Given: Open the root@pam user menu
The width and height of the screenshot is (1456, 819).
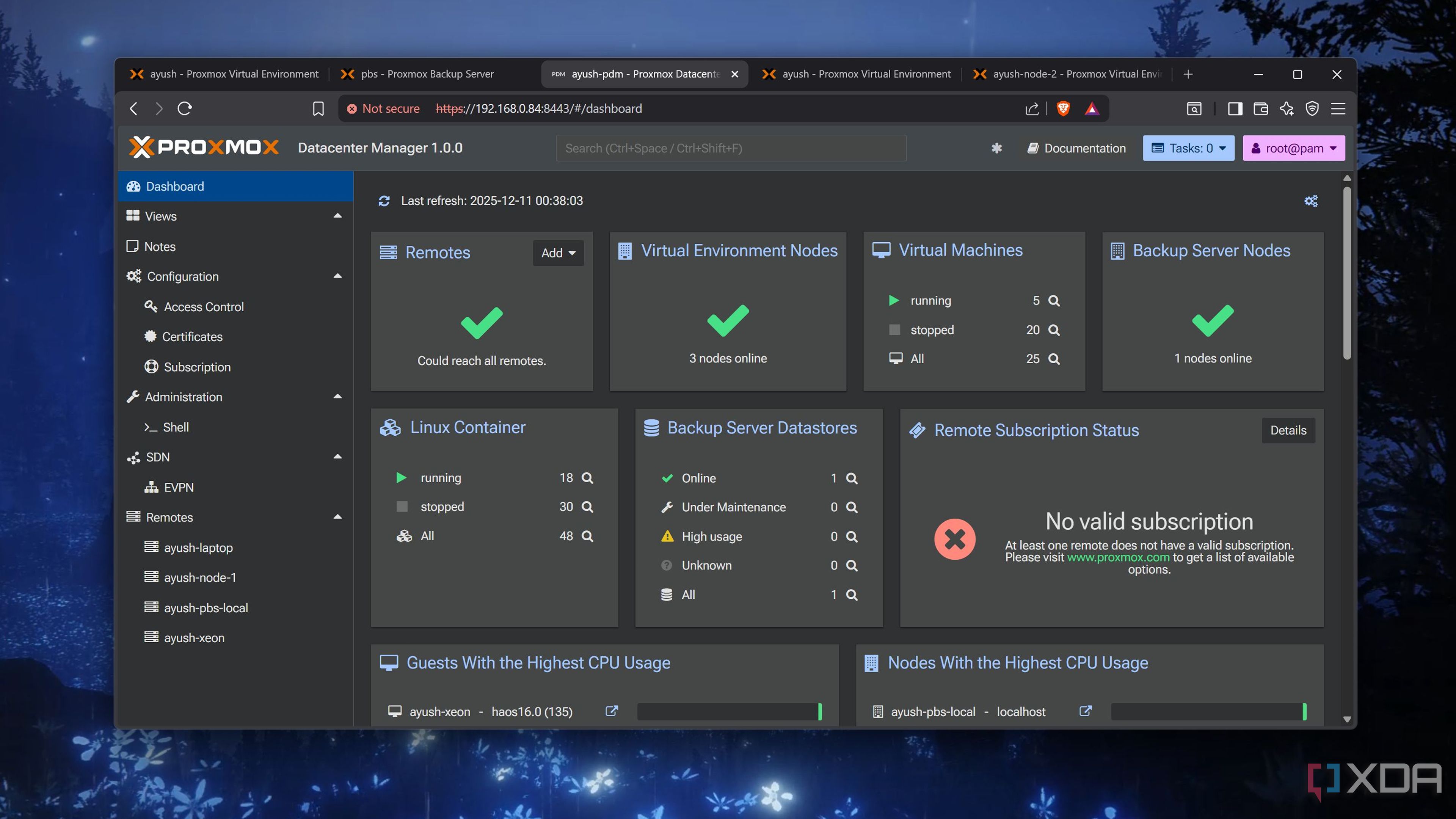Looking at the screenshot, I should pos(1293,148).
